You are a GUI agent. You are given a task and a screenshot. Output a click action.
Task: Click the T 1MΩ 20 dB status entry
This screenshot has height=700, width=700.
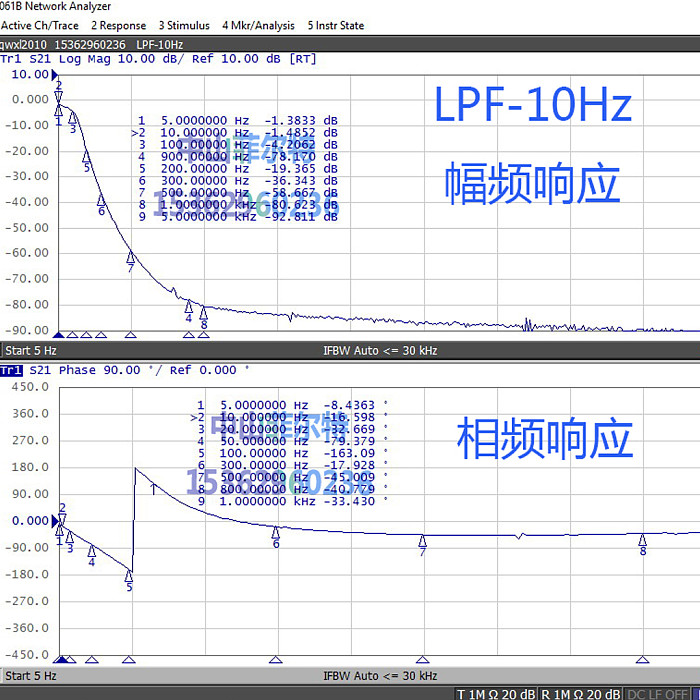[496, 694]
